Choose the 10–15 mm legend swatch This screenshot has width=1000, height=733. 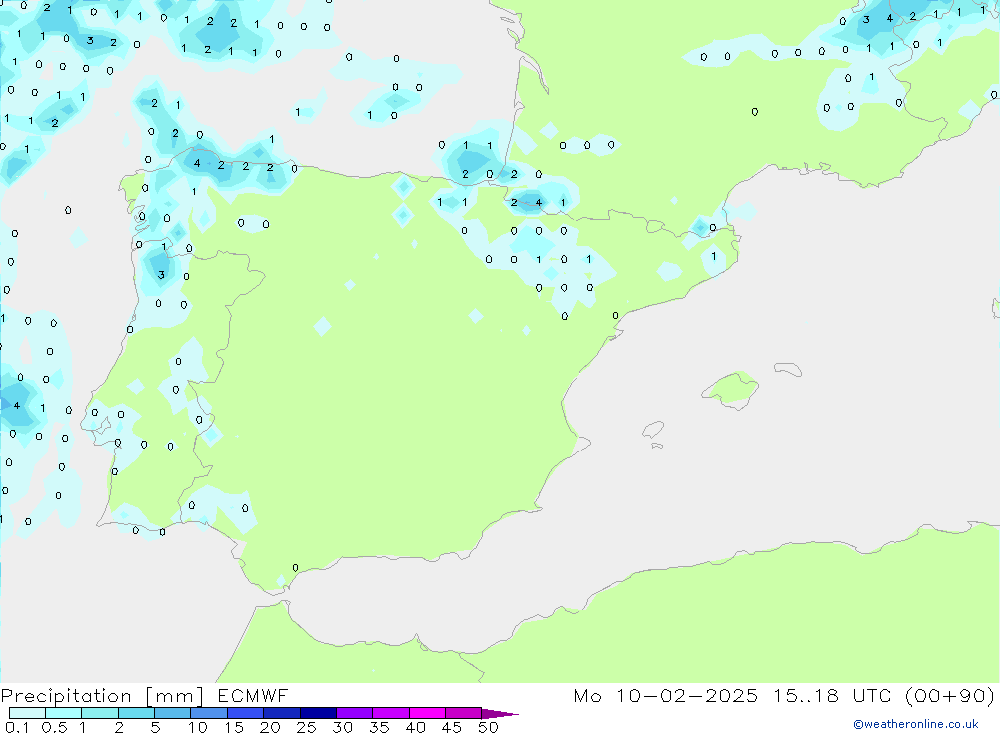tap(209, 713)
